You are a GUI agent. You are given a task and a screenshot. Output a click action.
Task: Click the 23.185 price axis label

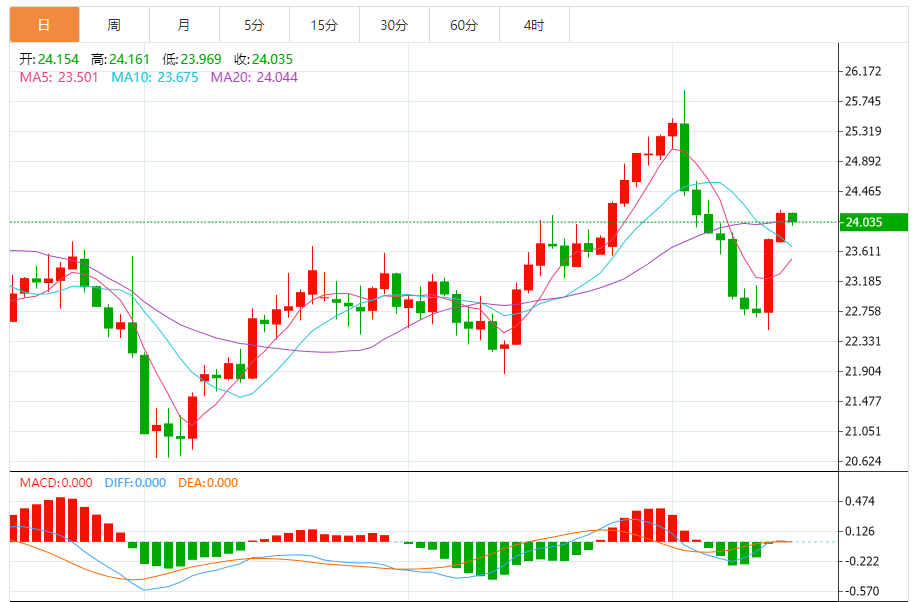[x=863, y=281]
